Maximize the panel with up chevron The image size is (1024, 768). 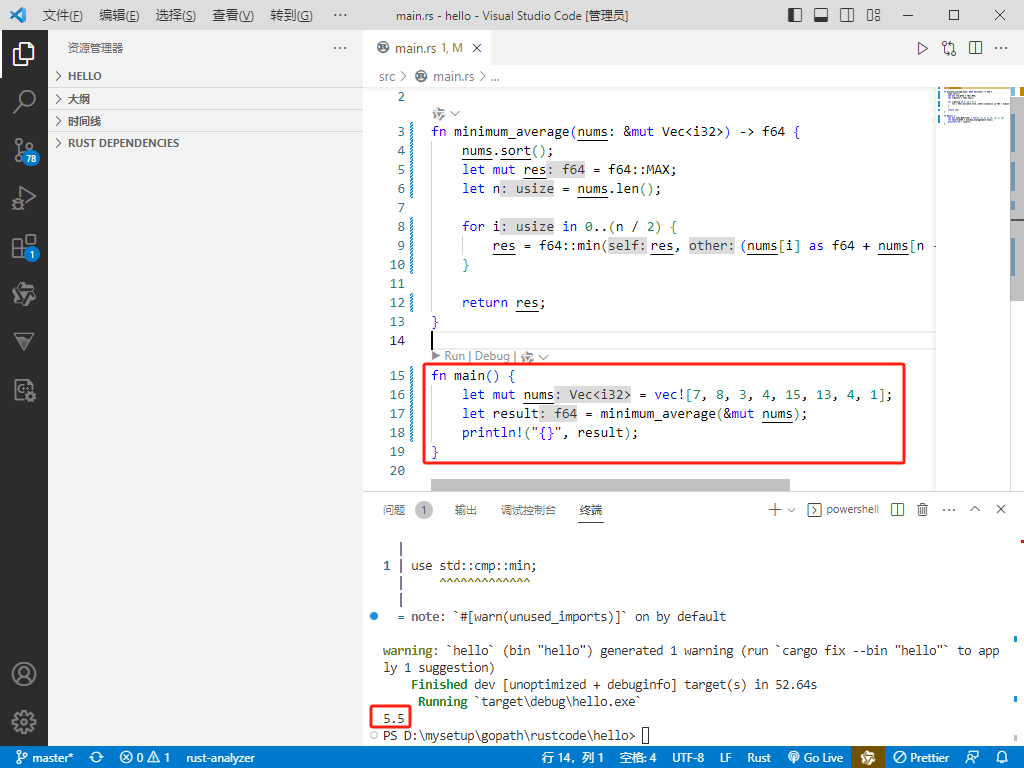975,509
